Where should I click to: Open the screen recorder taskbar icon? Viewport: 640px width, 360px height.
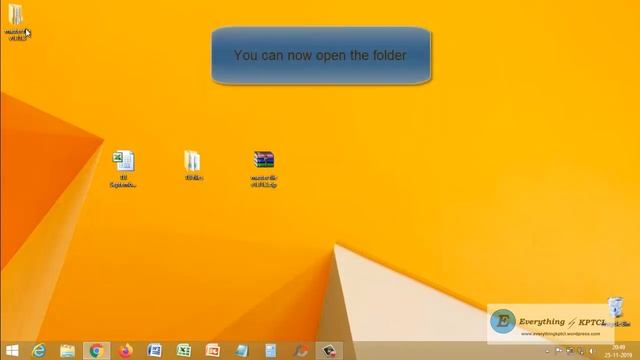coord(329,351)
